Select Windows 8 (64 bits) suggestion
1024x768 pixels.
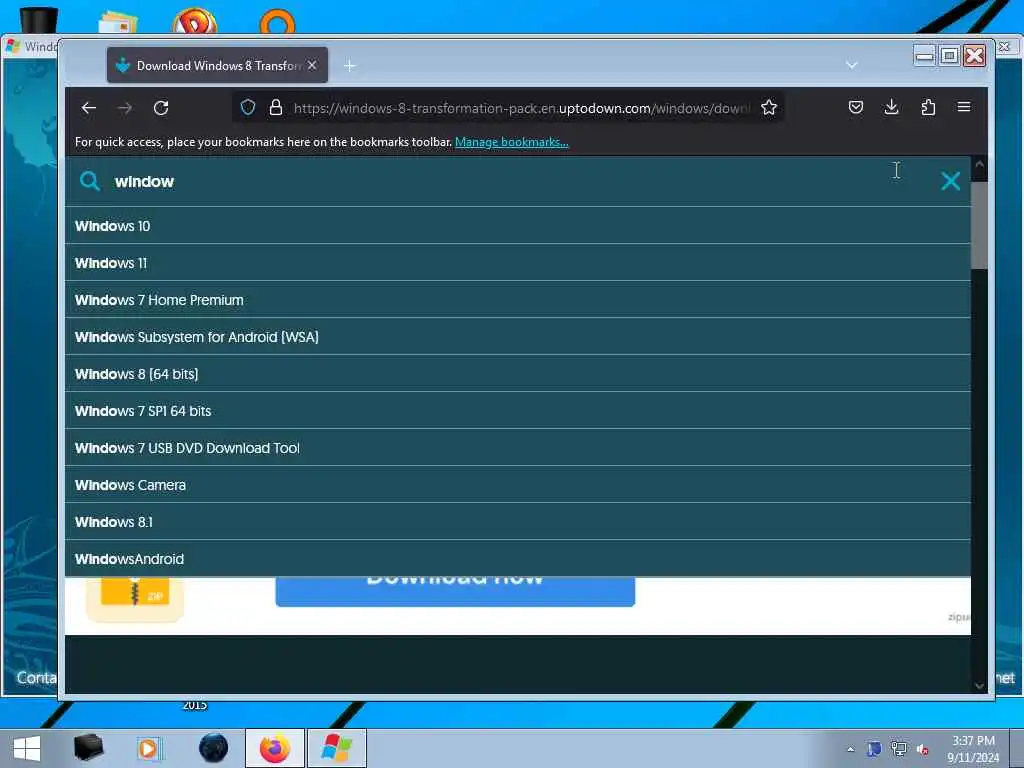pos(518,374)
